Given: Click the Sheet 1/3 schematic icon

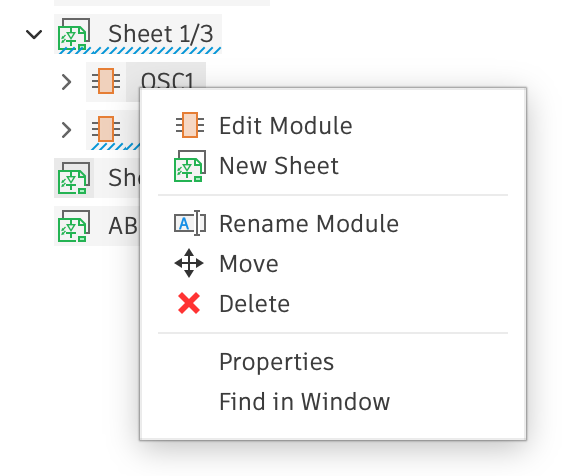Looking at the screenshot, I should (x=74, y=34).
